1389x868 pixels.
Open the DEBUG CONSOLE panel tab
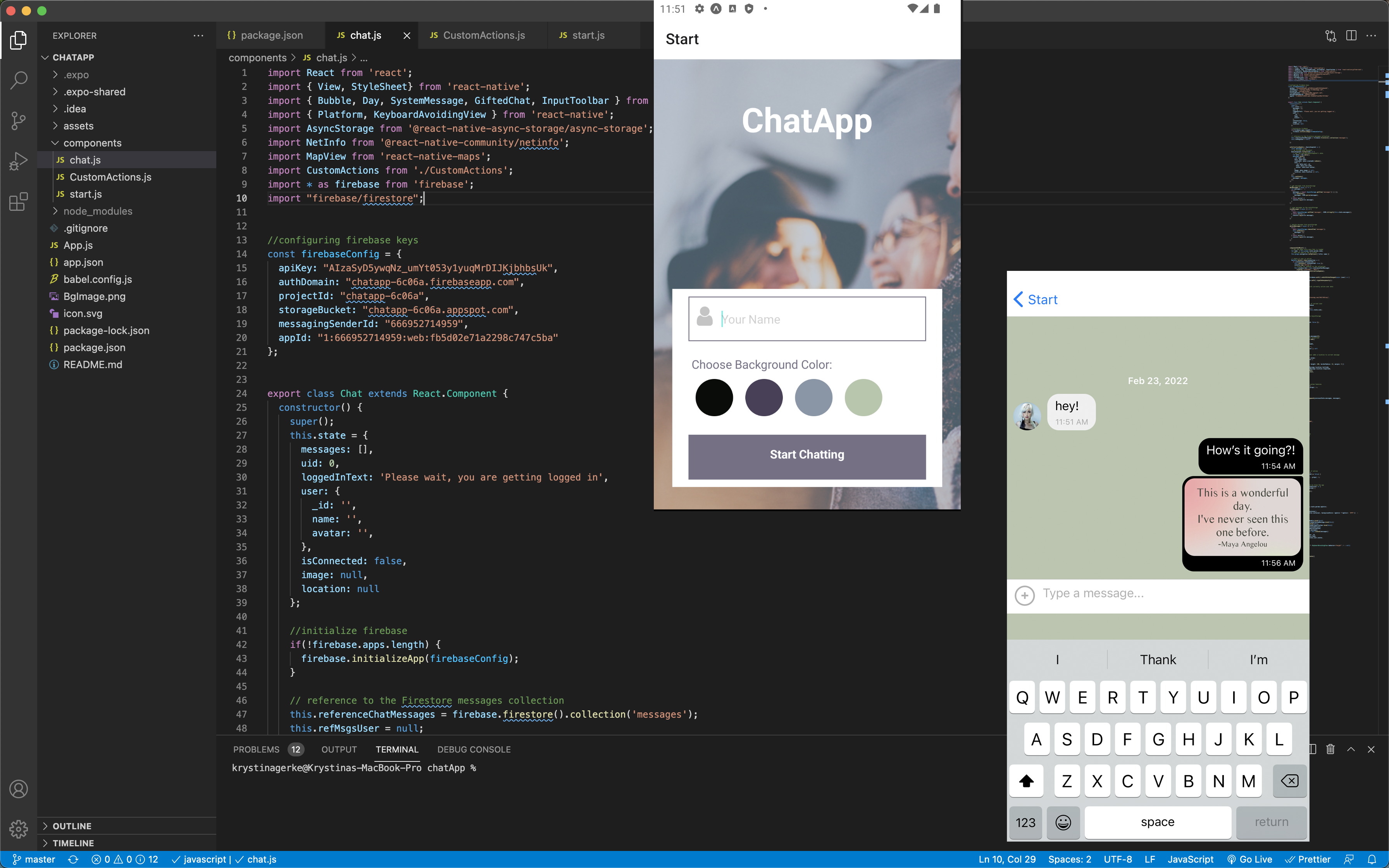pyautogui.click(x=474, y=749)
